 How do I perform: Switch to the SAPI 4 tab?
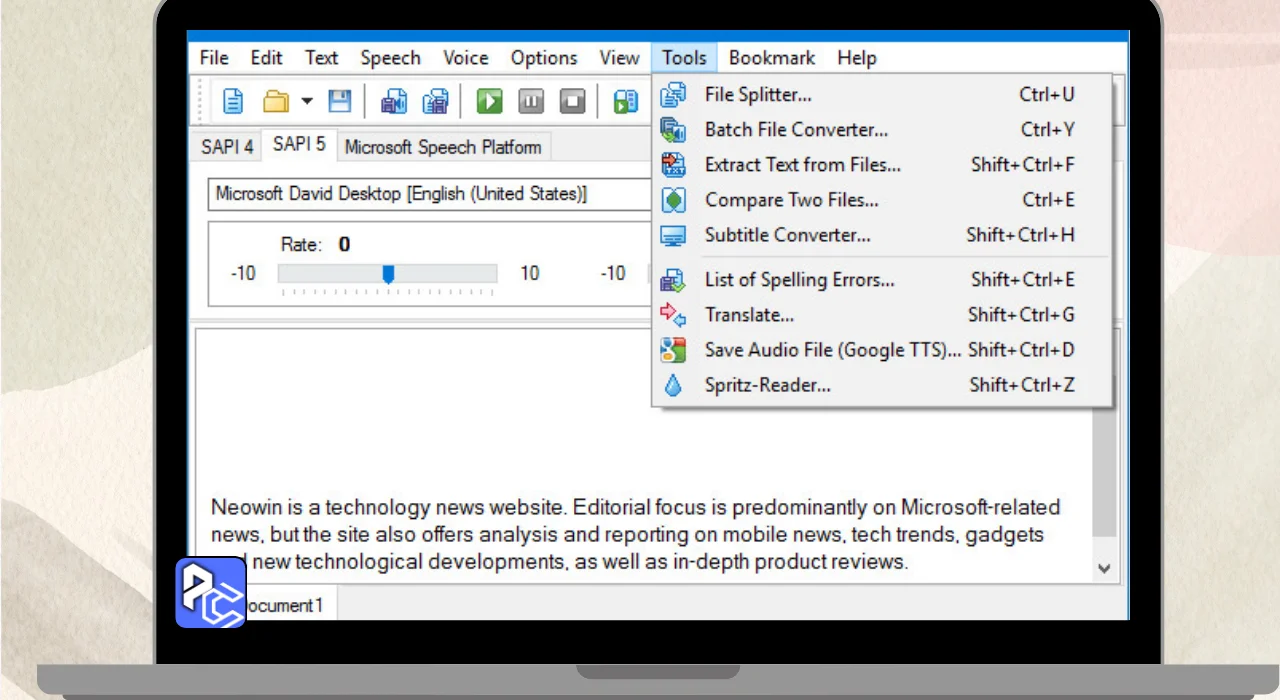(227, 147)
